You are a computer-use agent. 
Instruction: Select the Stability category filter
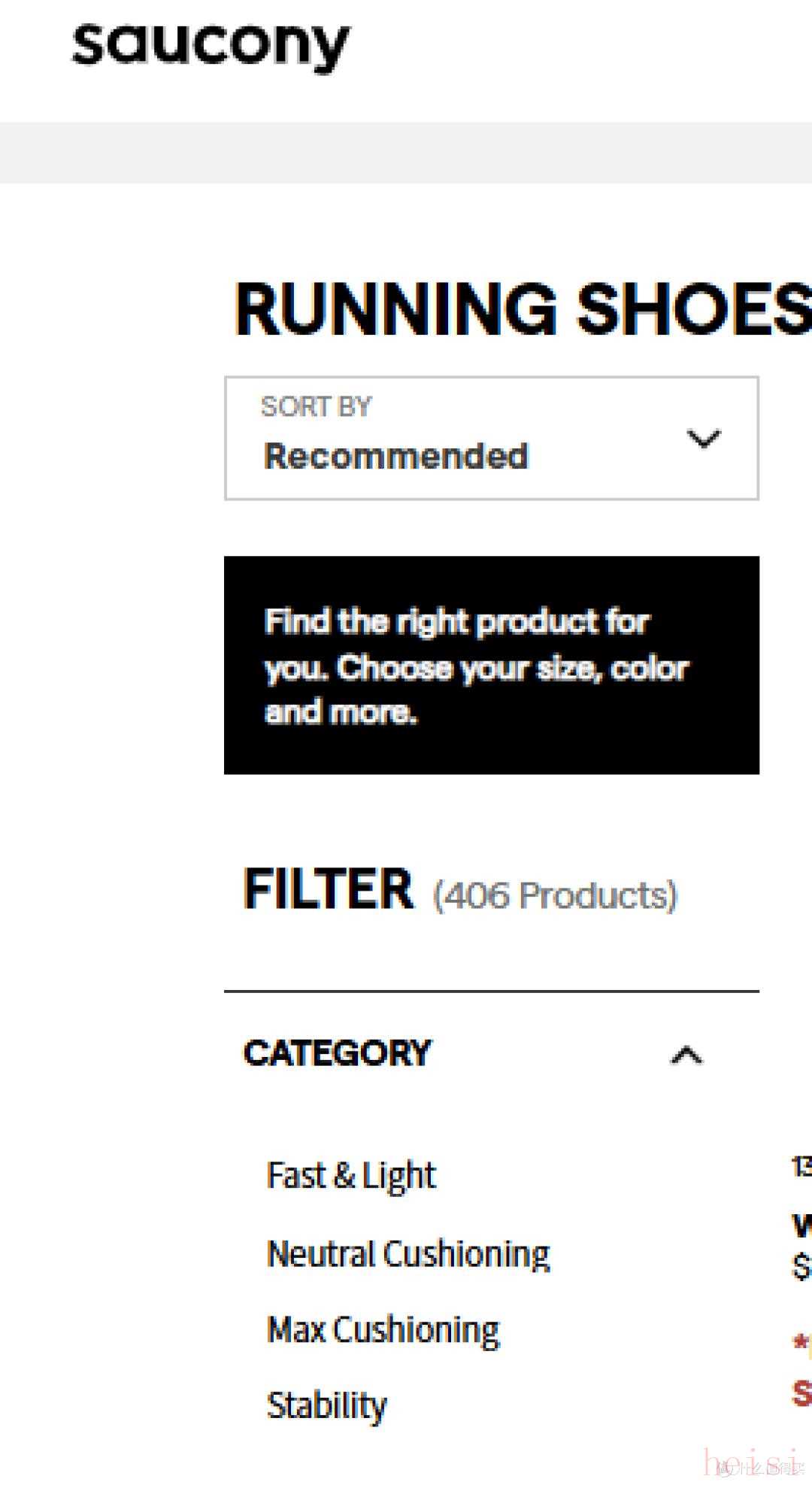[x=326, y=1405]
